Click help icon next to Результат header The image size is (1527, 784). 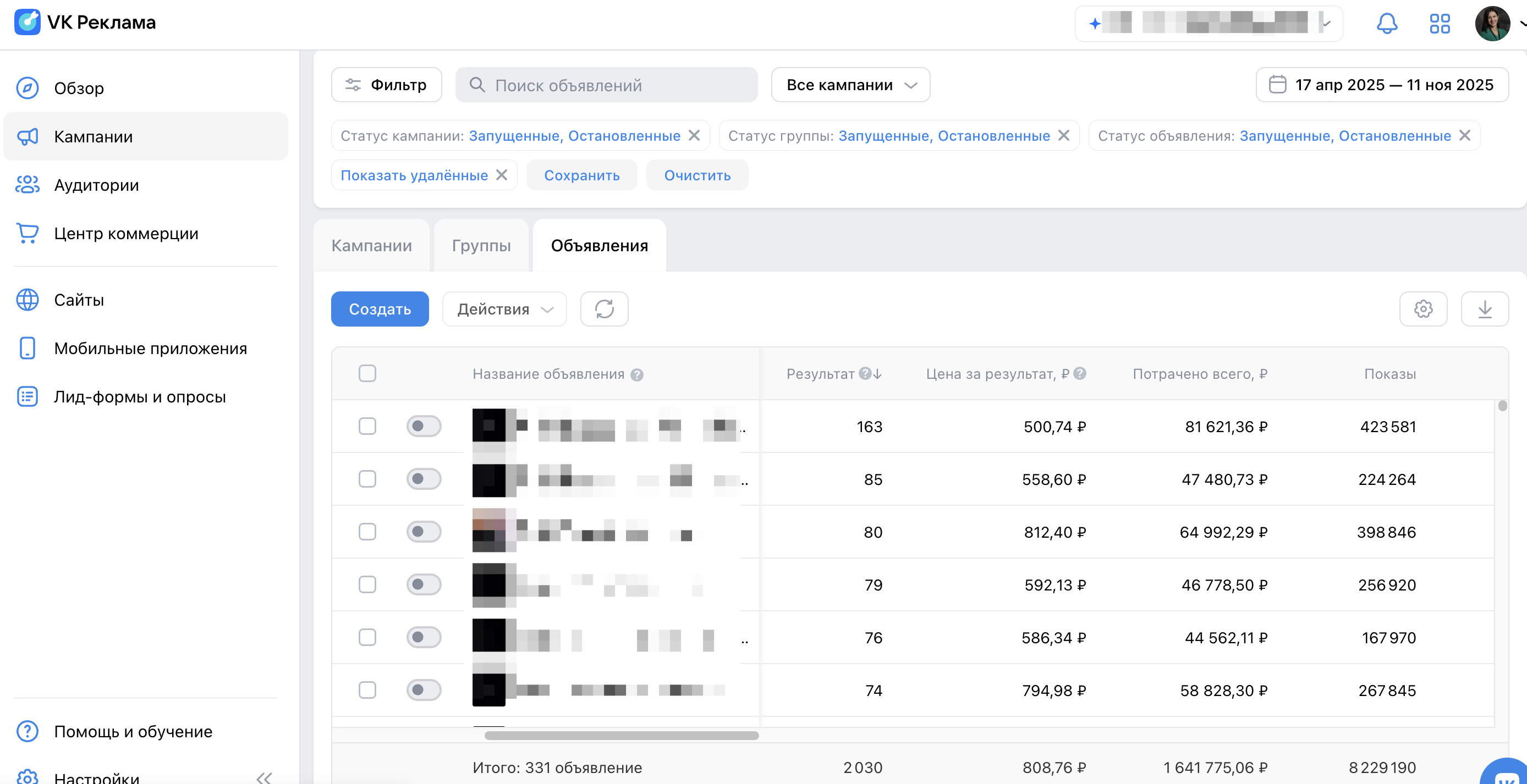pos(865,373)
